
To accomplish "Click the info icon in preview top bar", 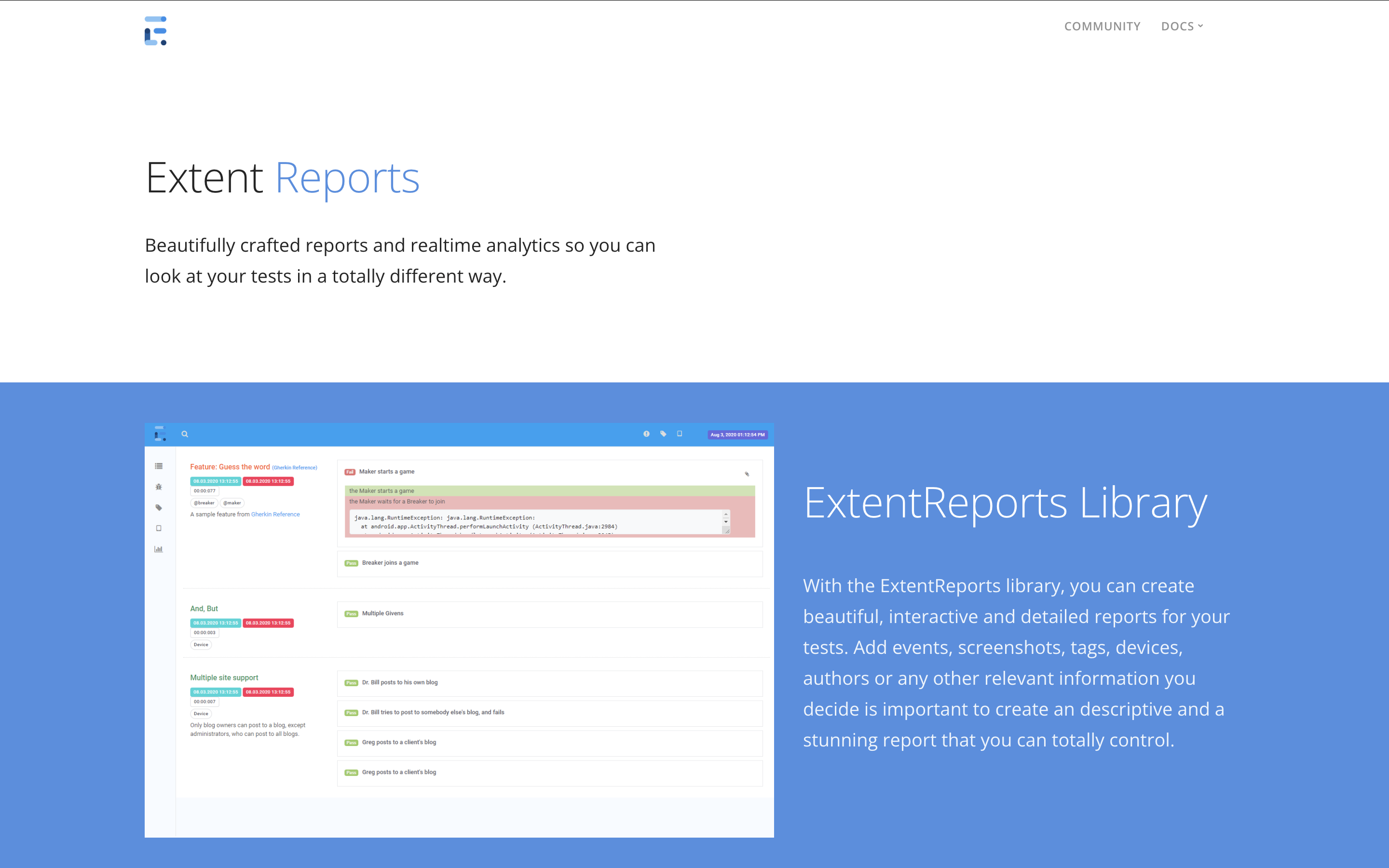I will [x=646, y=434].
